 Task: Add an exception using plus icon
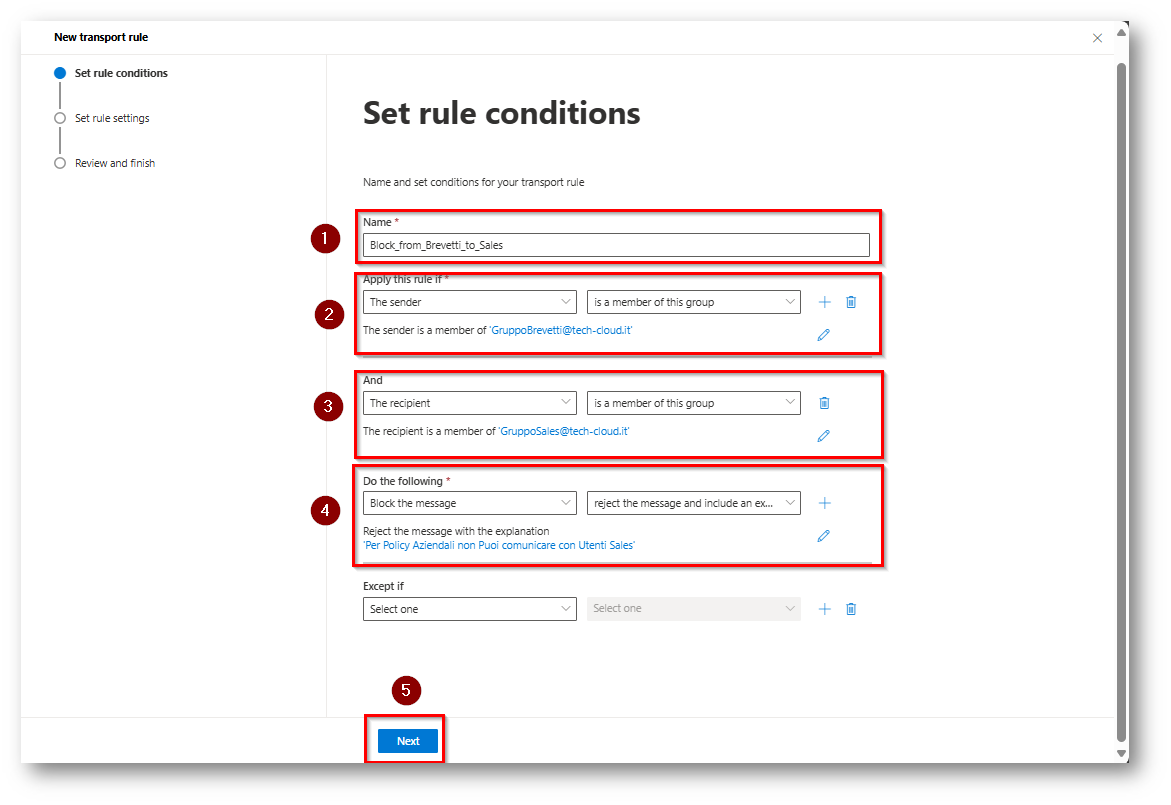pyautogui.click(x=824, y=609)
